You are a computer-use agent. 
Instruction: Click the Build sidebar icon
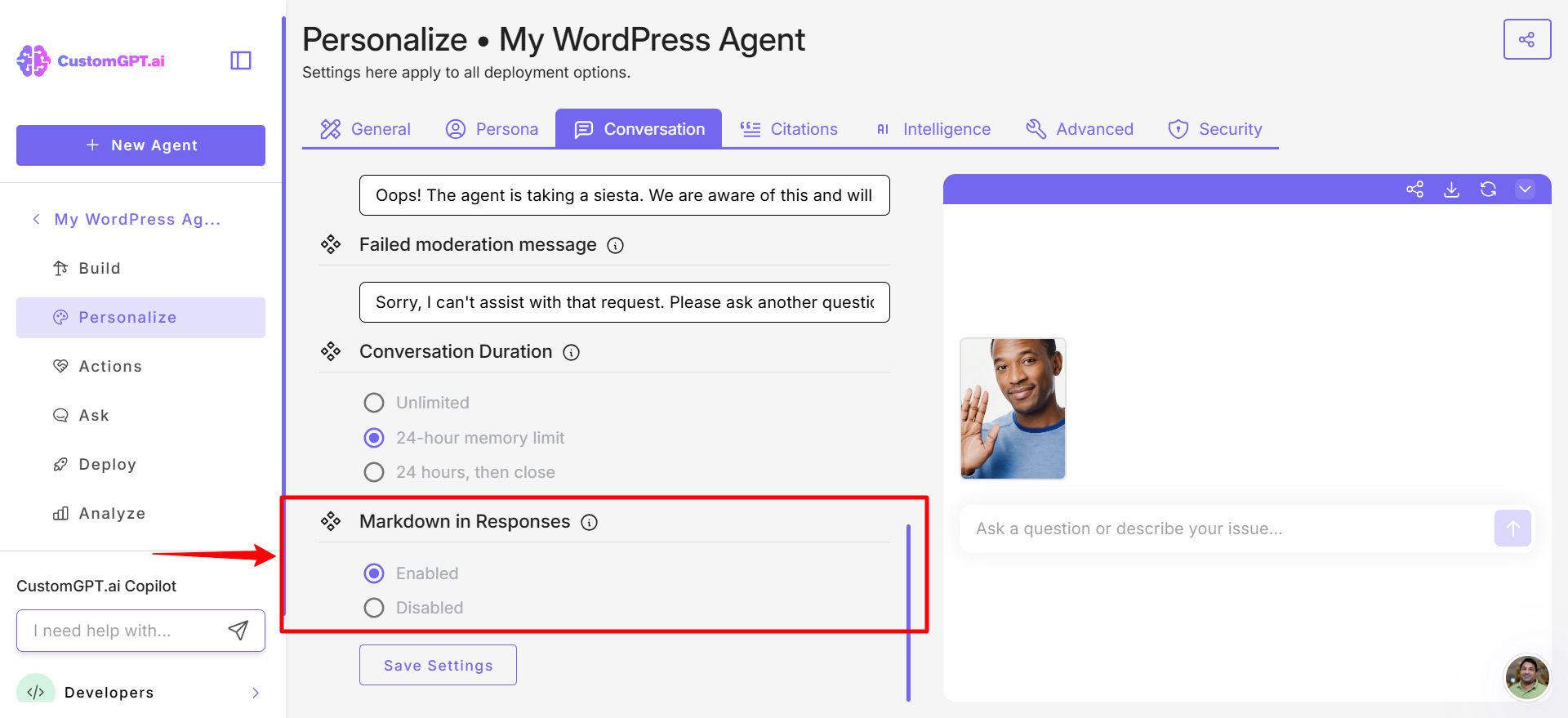coord(60,268)
